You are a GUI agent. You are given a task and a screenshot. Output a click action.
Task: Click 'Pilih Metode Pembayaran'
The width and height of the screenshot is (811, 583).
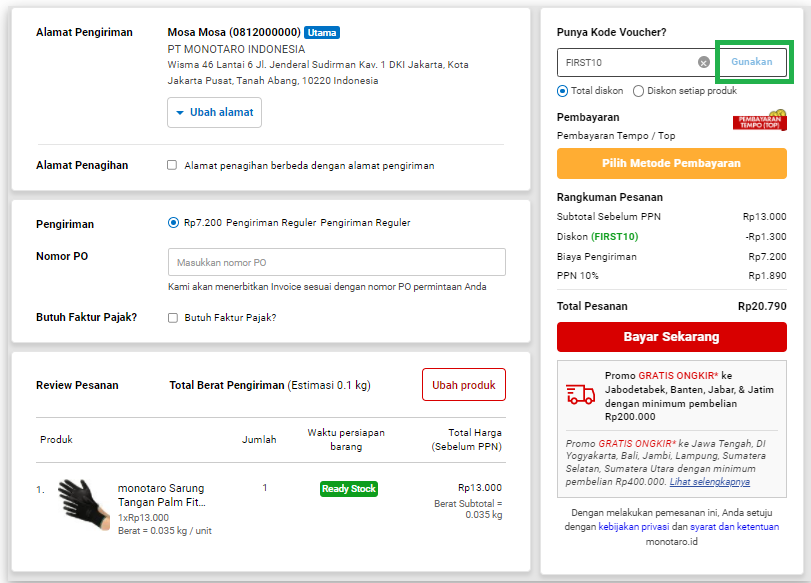pos(671,163)
